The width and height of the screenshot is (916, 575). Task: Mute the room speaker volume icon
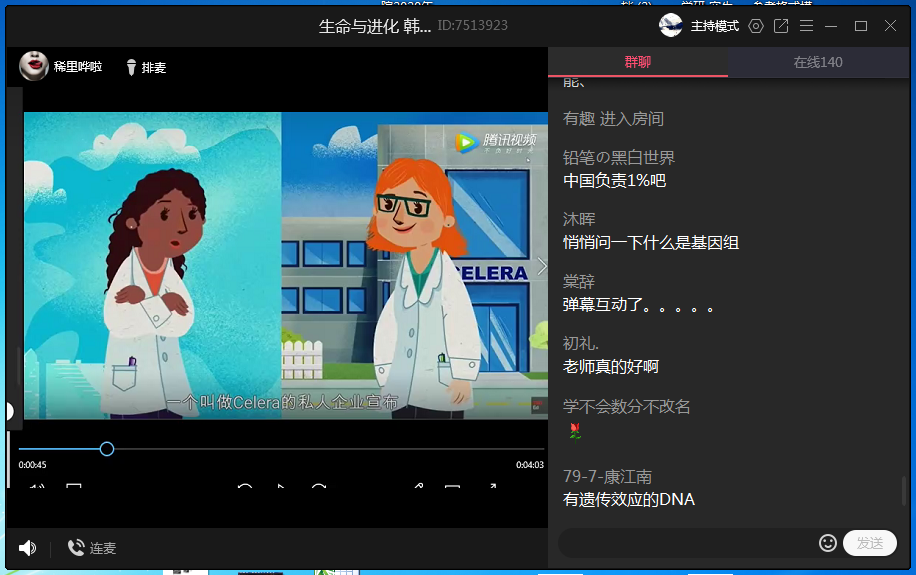point(27,548)
